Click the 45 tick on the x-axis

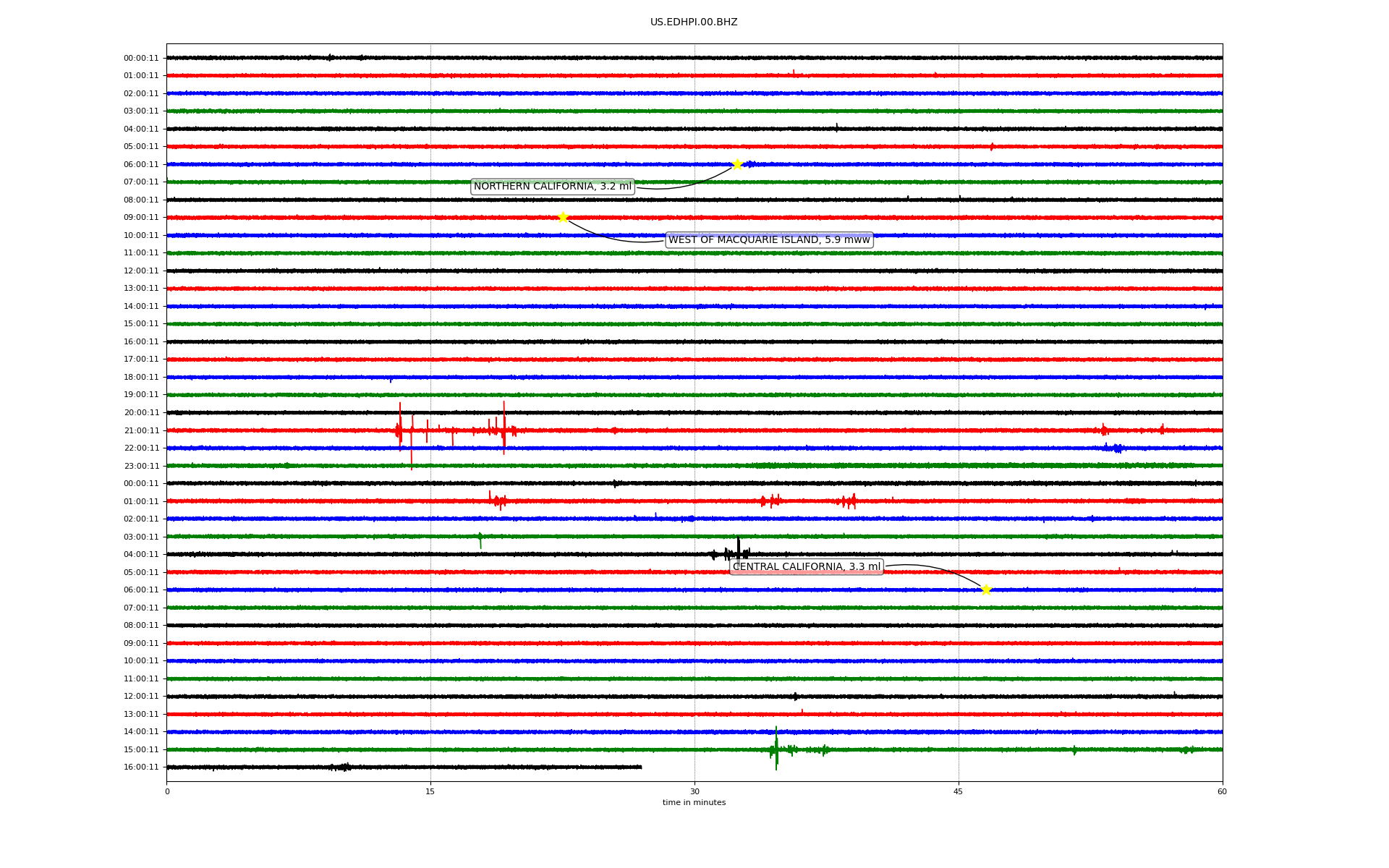click(959, 791)
